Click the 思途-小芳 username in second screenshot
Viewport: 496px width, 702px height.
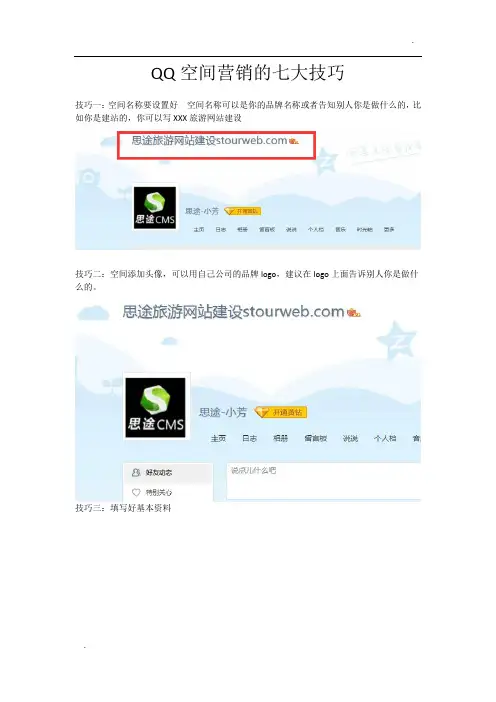[223, 412]
